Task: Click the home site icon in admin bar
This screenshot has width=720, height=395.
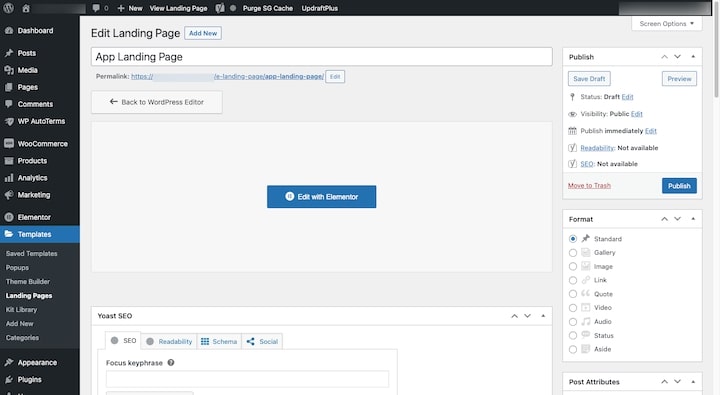Action: [x=26, y=8]
